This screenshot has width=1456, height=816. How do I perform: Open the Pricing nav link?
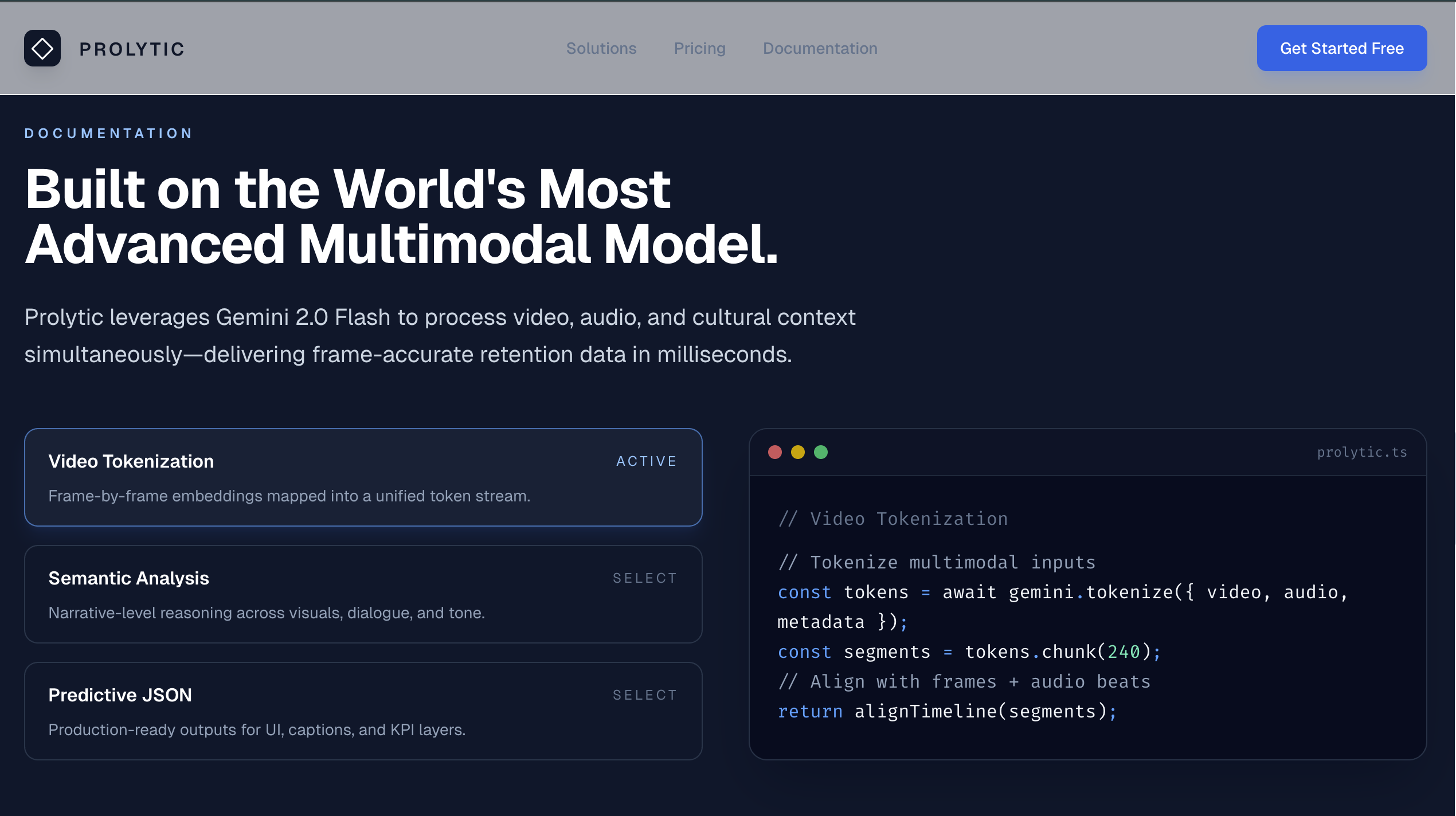click(699, 48)
